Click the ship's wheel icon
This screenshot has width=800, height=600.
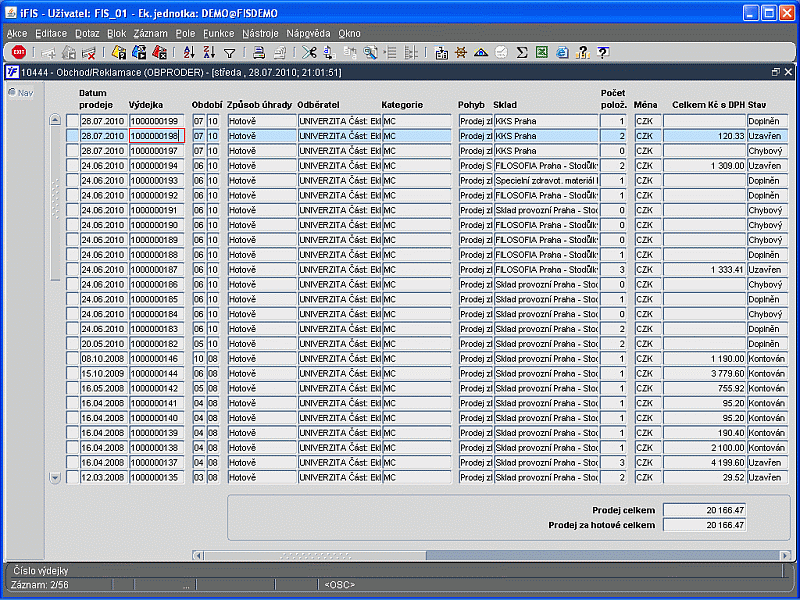pyautogui.click(x=461, y=52)
